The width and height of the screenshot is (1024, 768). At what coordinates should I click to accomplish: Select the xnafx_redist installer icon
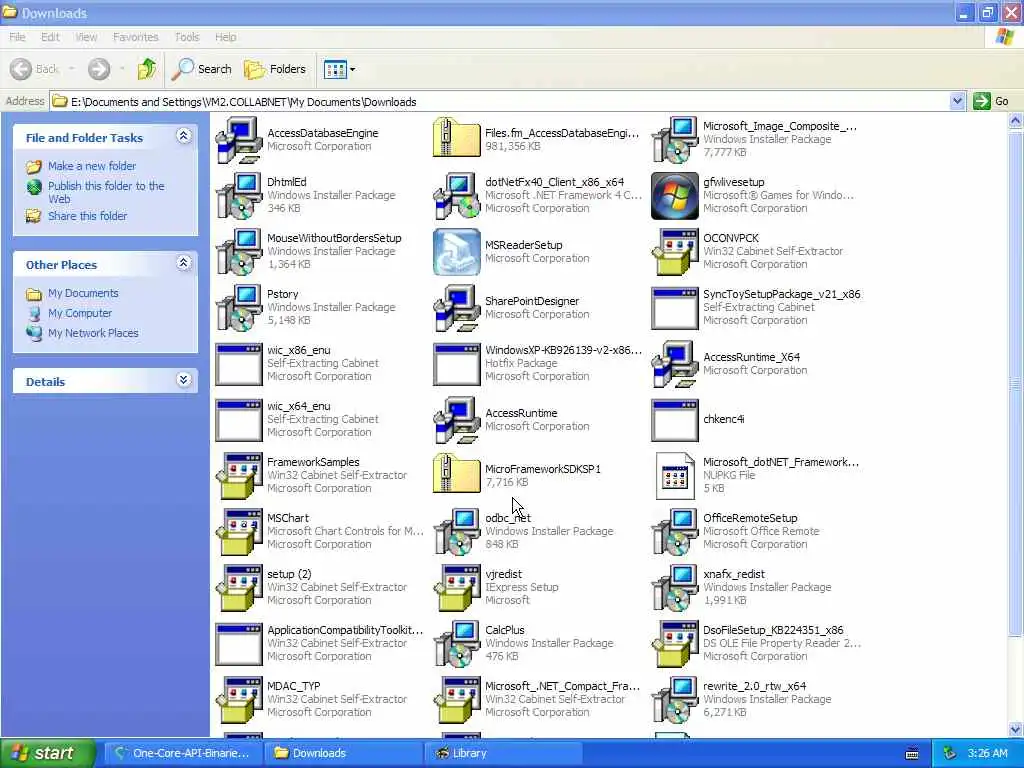pyautogui.click(x=675, y=588)
